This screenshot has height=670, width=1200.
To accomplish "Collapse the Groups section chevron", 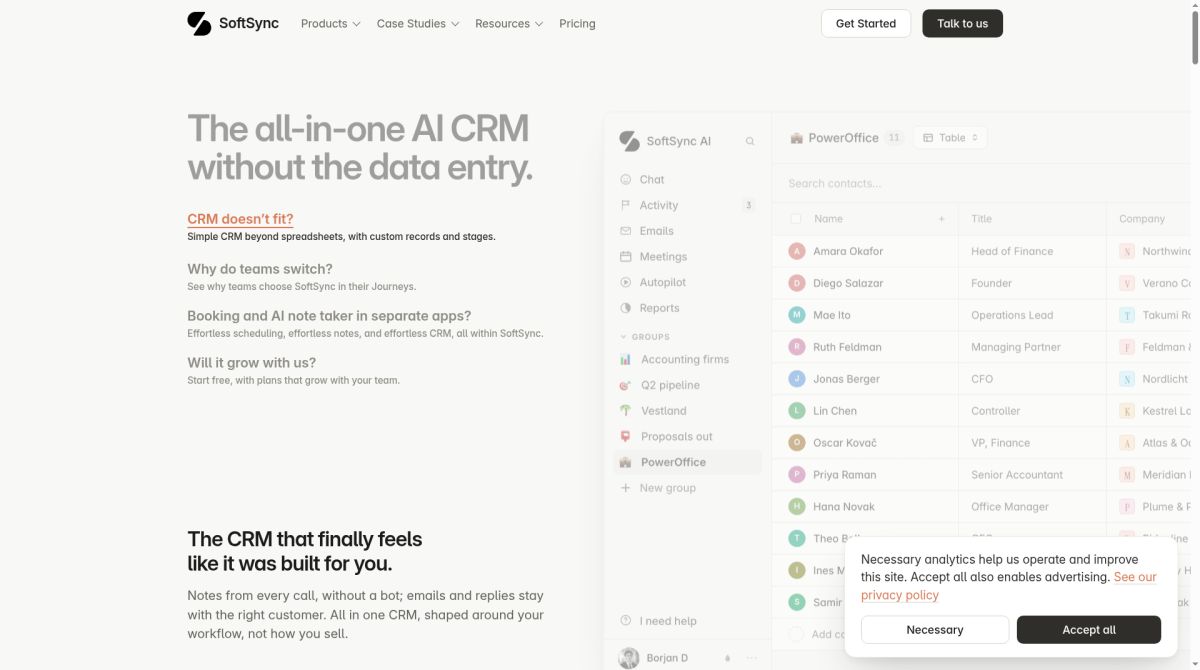I will click(624, 337).
